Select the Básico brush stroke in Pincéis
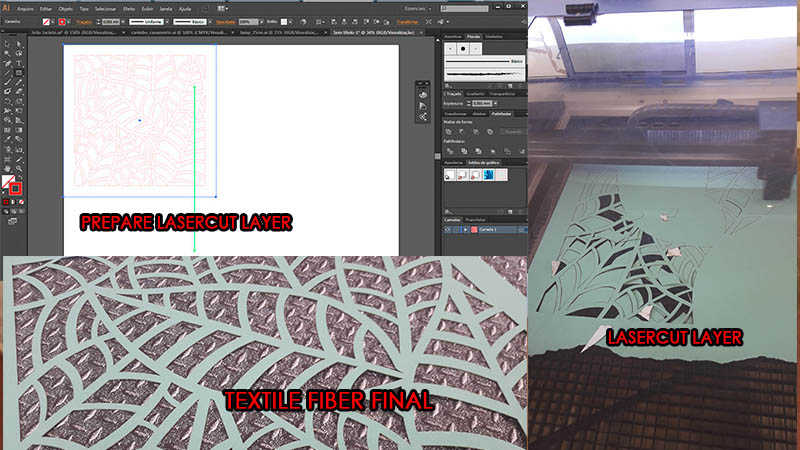The image size is (800, 450). click(x=484, y=61)
